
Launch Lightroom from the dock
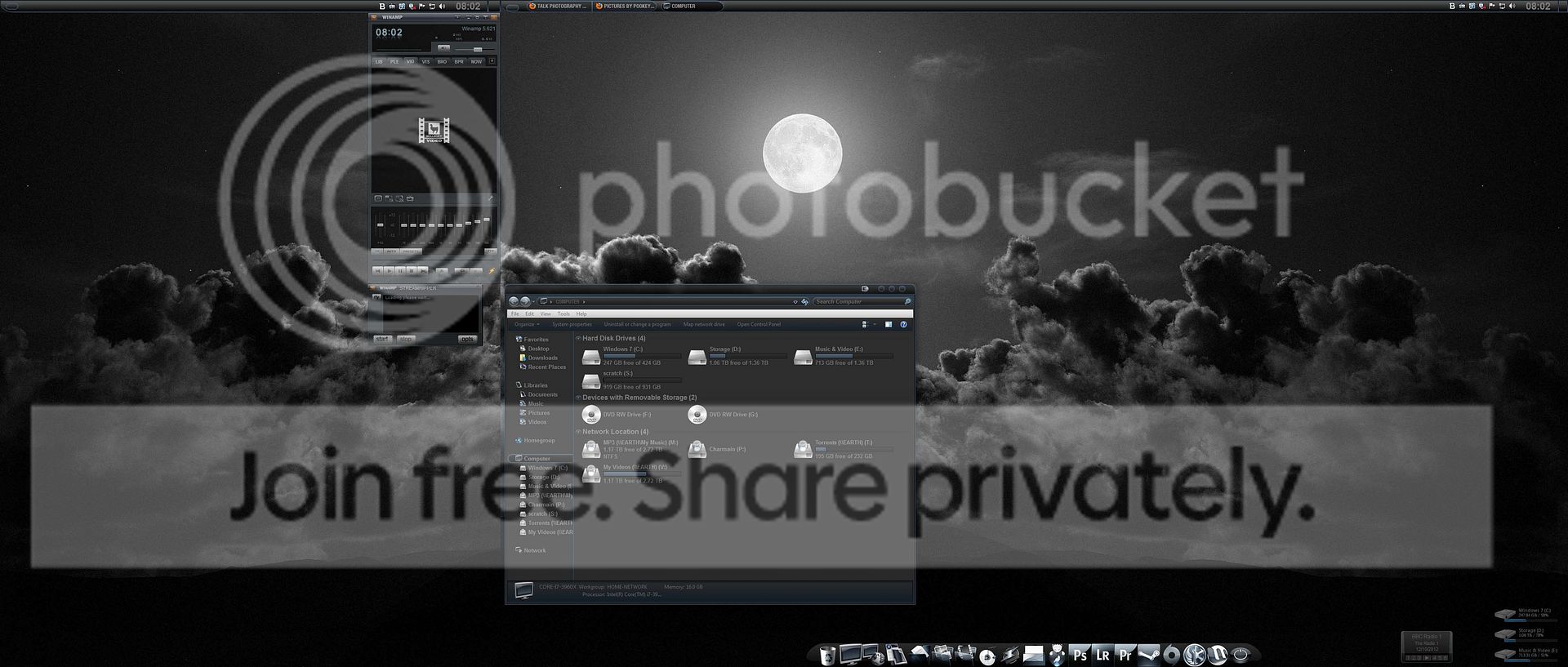[x=1102, y=655]
